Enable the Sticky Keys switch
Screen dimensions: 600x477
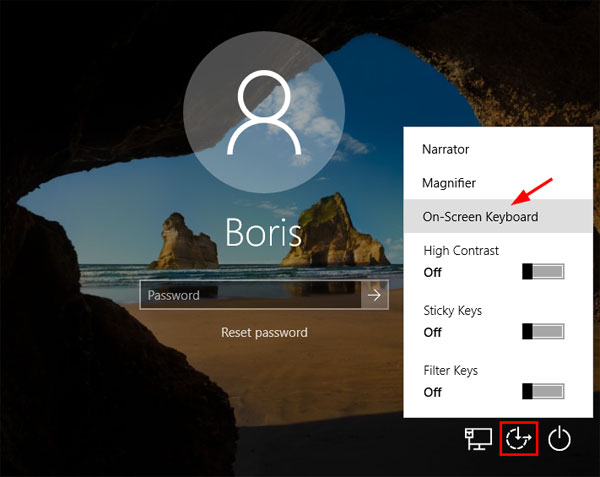point(543,332)
